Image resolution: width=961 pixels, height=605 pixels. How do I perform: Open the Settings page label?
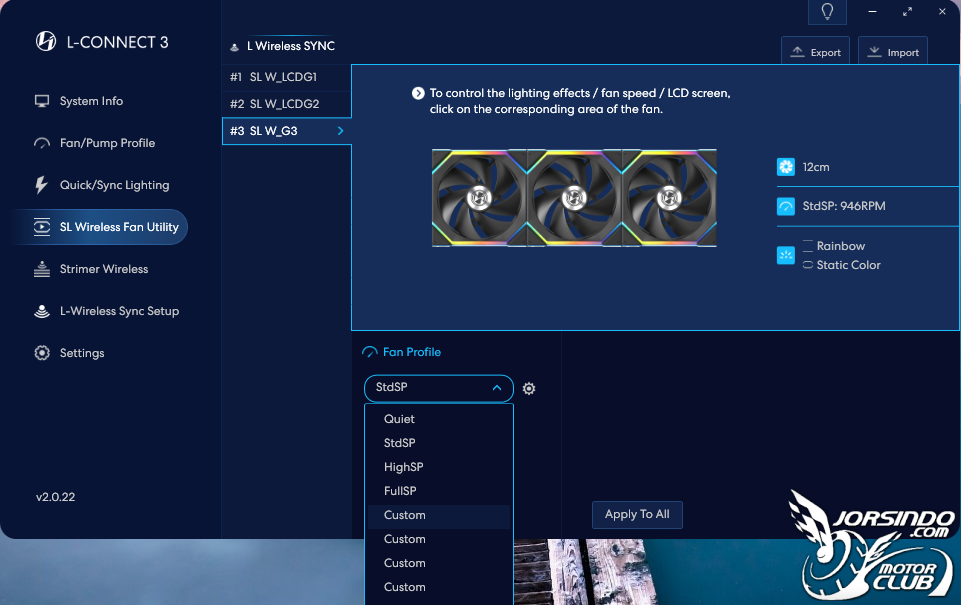[x=82, y=353]
